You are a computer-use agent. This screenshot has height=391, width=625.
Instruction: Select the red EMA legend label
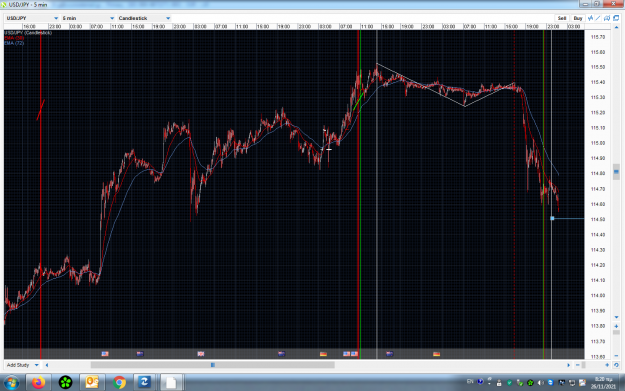14,38
